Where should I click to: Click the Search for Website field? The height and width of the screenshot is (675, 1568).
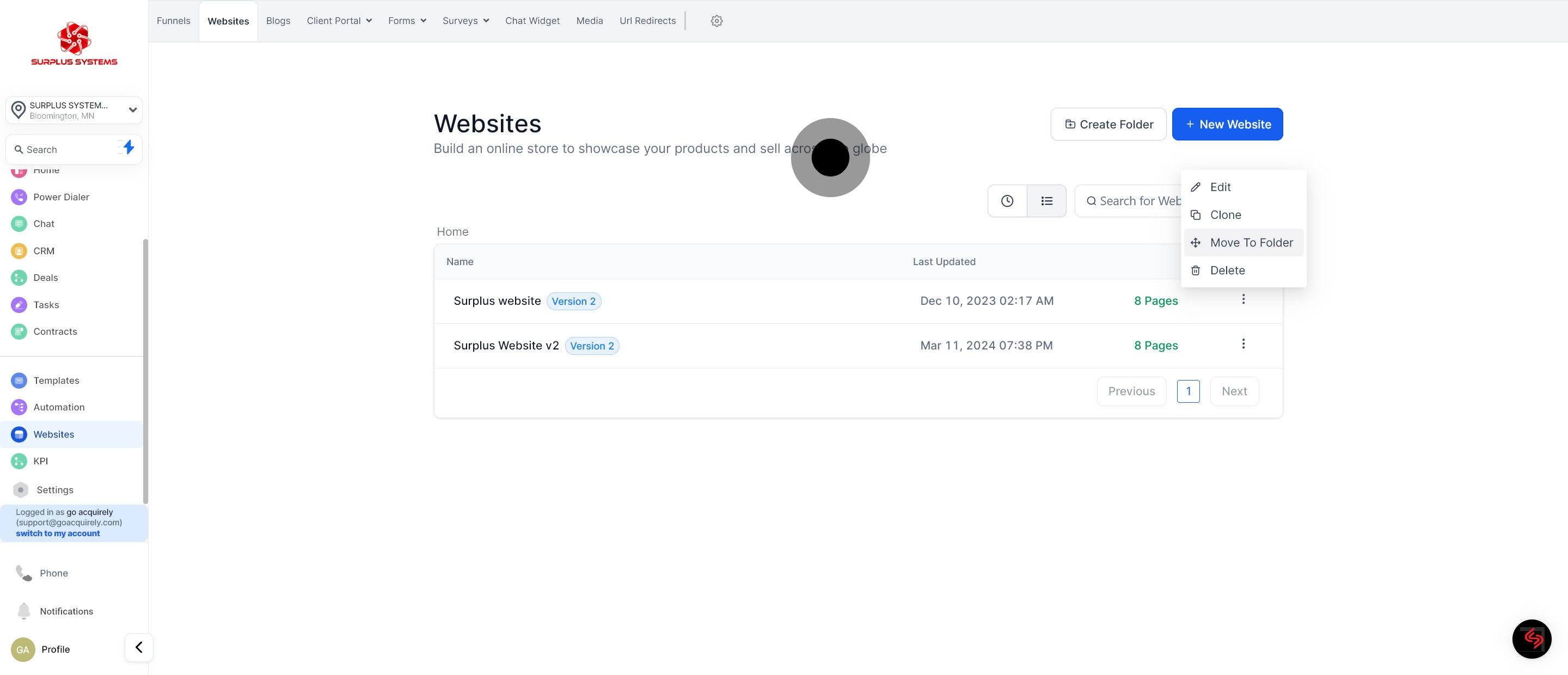(1134, 201)
